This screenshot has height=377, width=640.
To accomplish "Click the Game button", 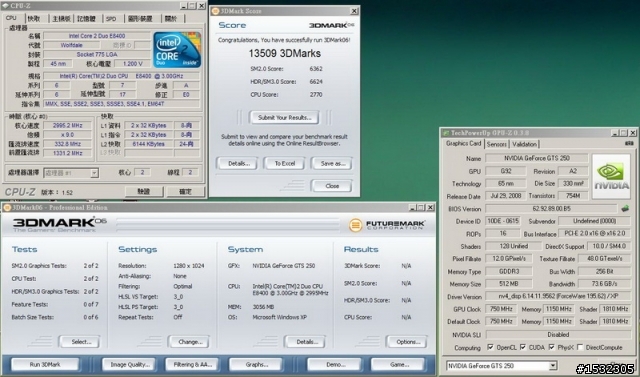I will [x=398, y=364].
